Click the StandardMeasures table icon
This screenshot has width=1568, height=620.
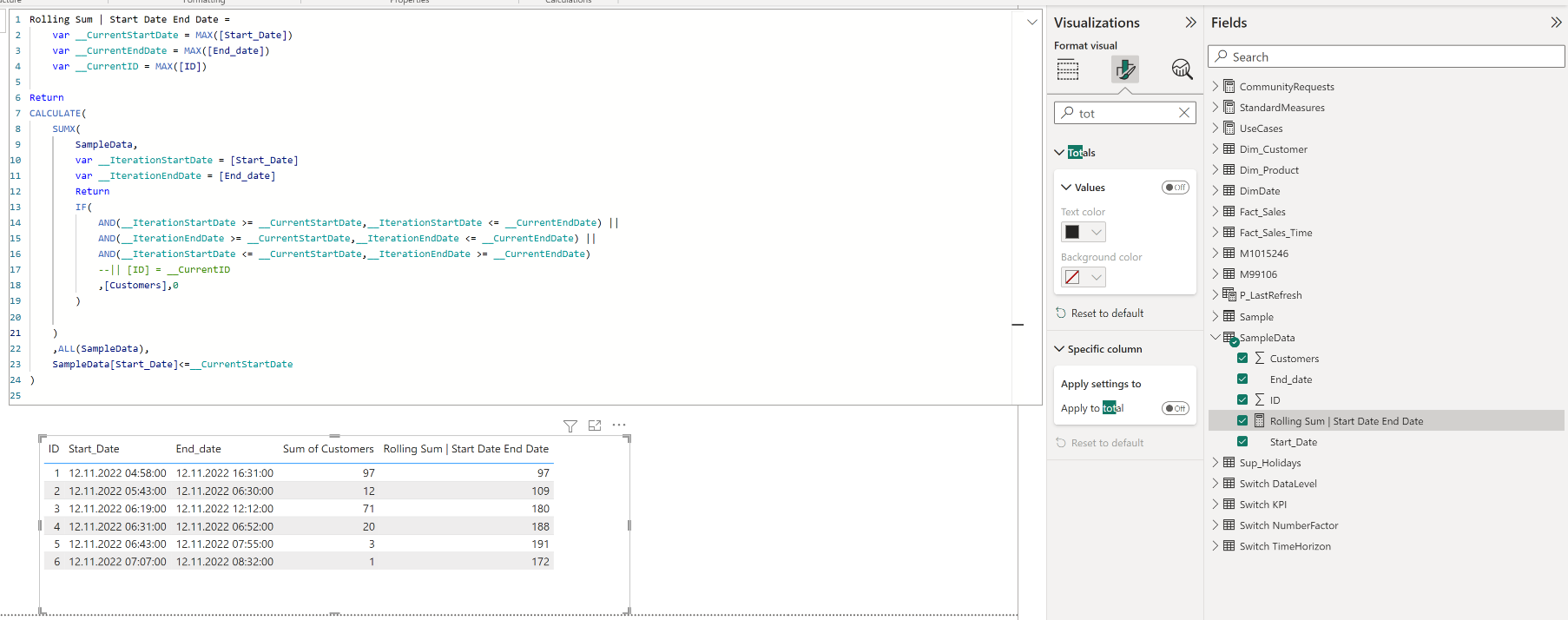(1229, 107)
